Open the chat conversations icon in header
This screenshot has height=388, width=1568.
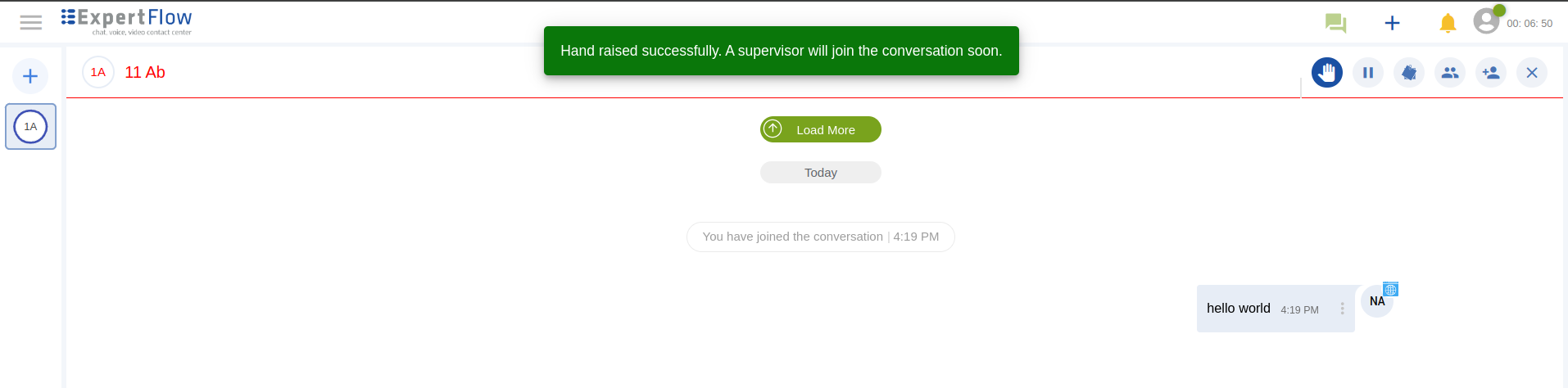1335,23
